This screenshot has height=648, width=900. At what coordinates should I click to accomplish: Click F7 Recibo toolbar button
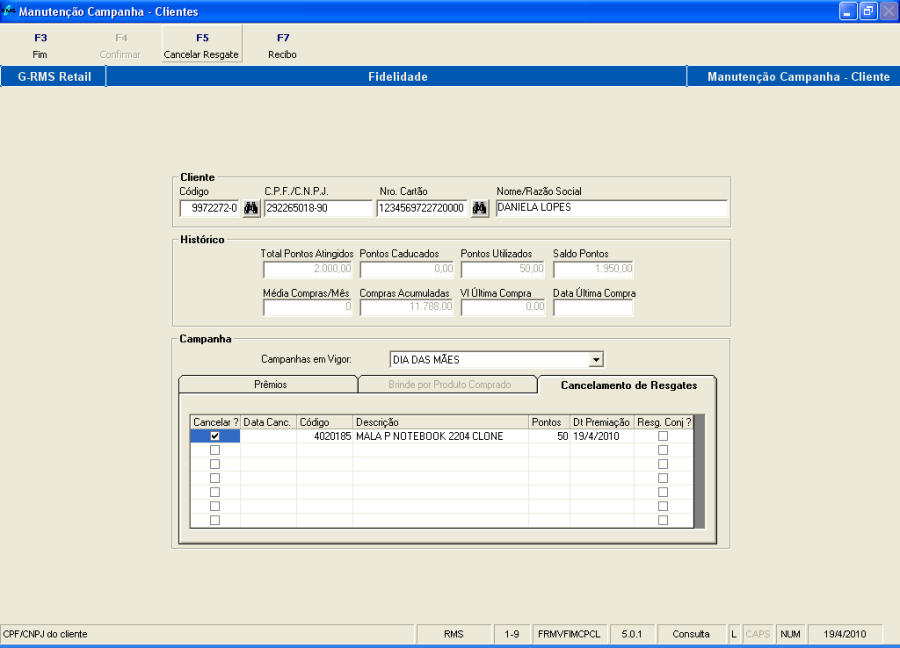tap(282, 45)
